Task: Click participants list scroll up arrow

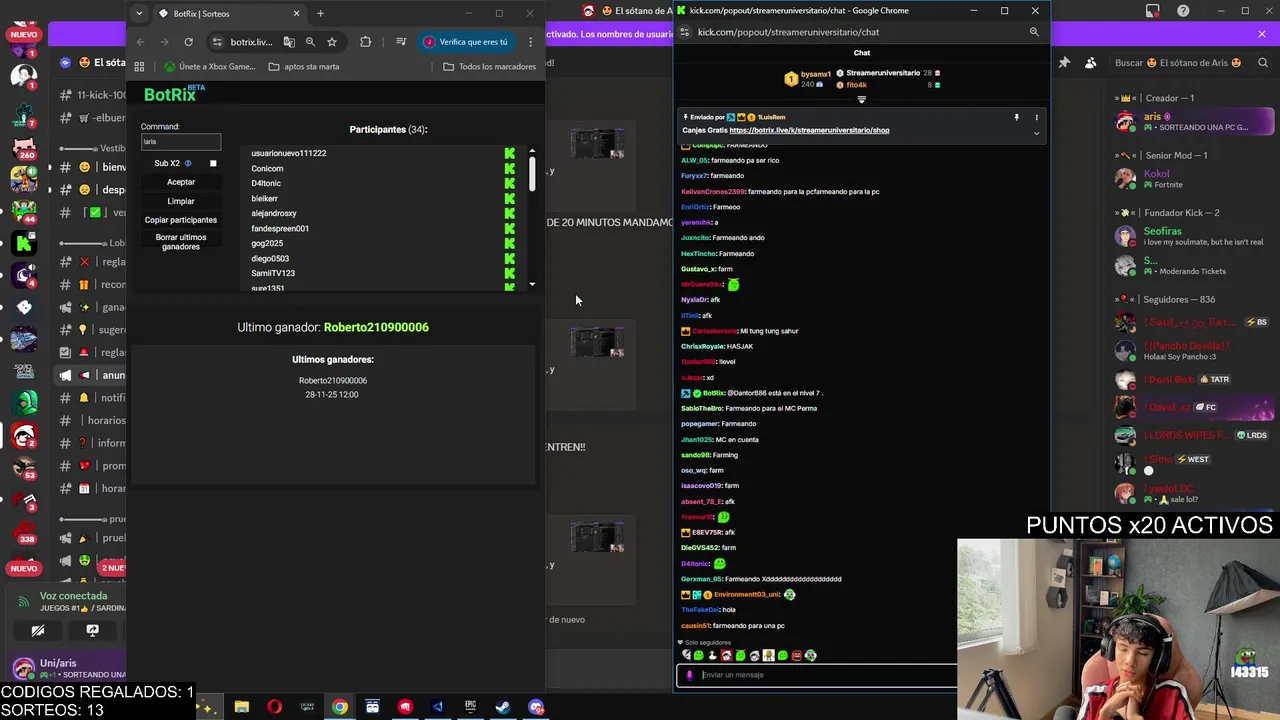Action: tap(532, 151)
